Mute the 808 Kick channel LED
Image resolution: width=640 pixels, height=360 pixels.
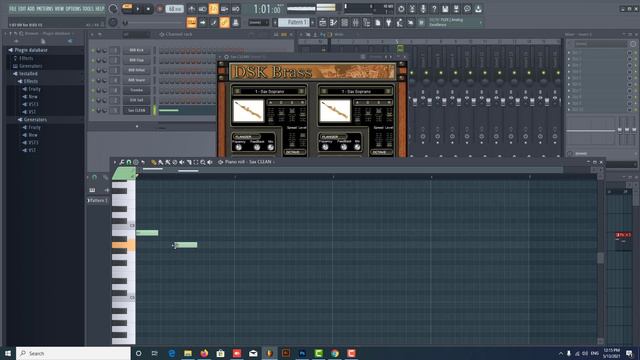click(x=93, y=50)
